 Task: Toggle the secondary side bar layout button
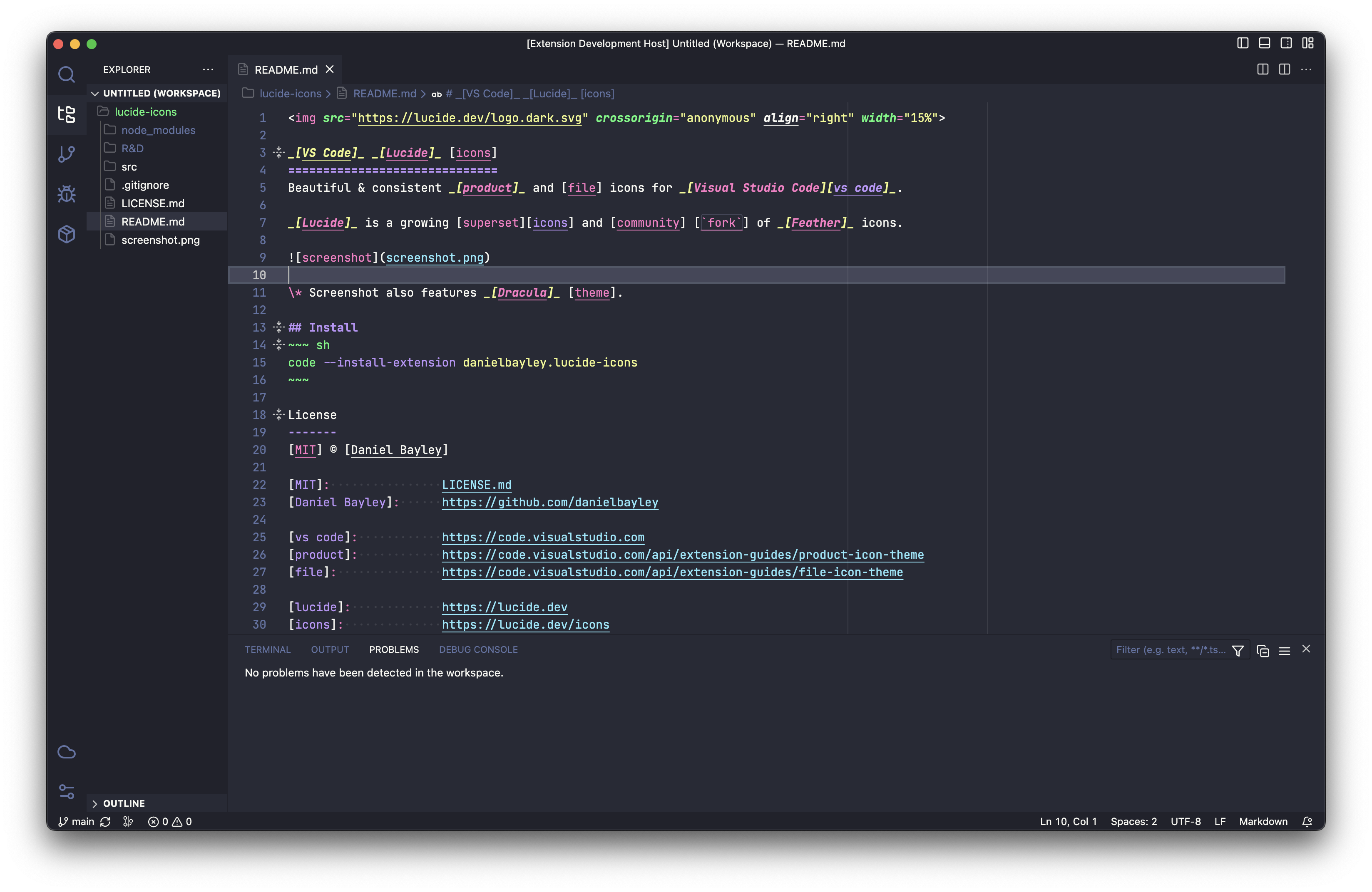1286,43
